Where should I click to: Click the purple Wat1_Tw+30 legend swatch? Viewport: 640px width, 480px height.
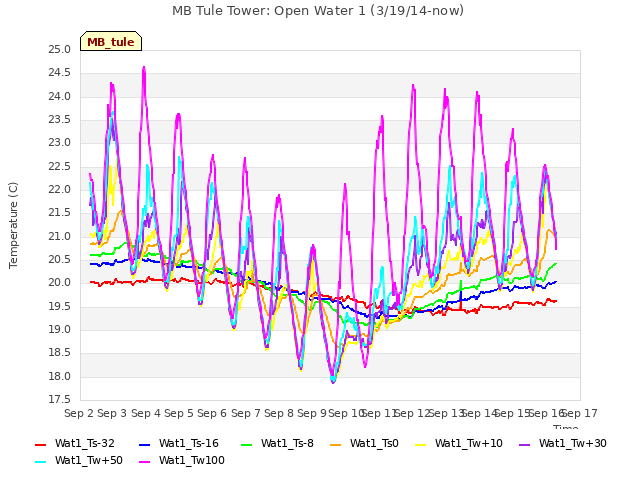524,444
